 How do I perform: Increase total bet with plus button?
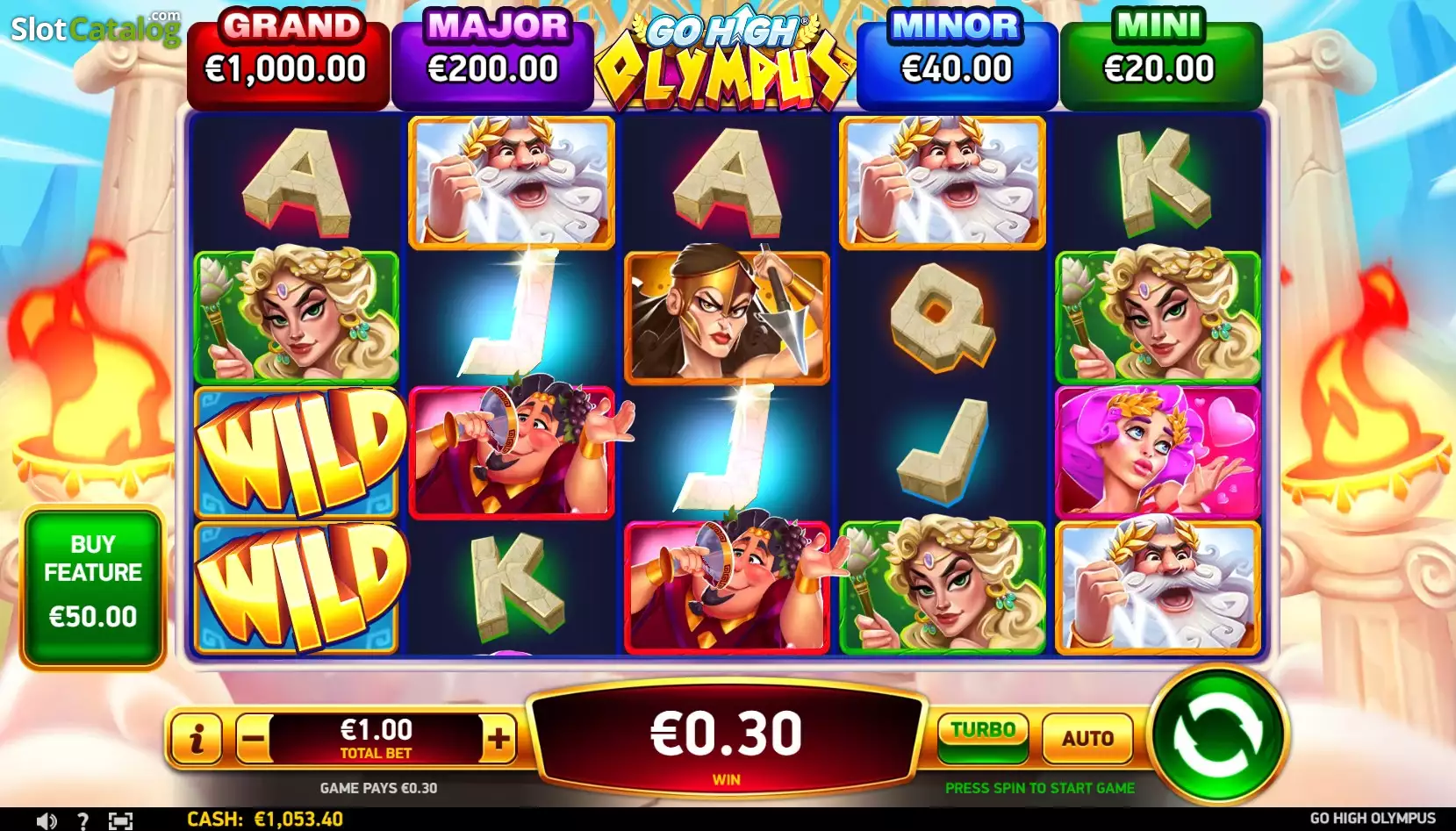[x=498, y=739]
